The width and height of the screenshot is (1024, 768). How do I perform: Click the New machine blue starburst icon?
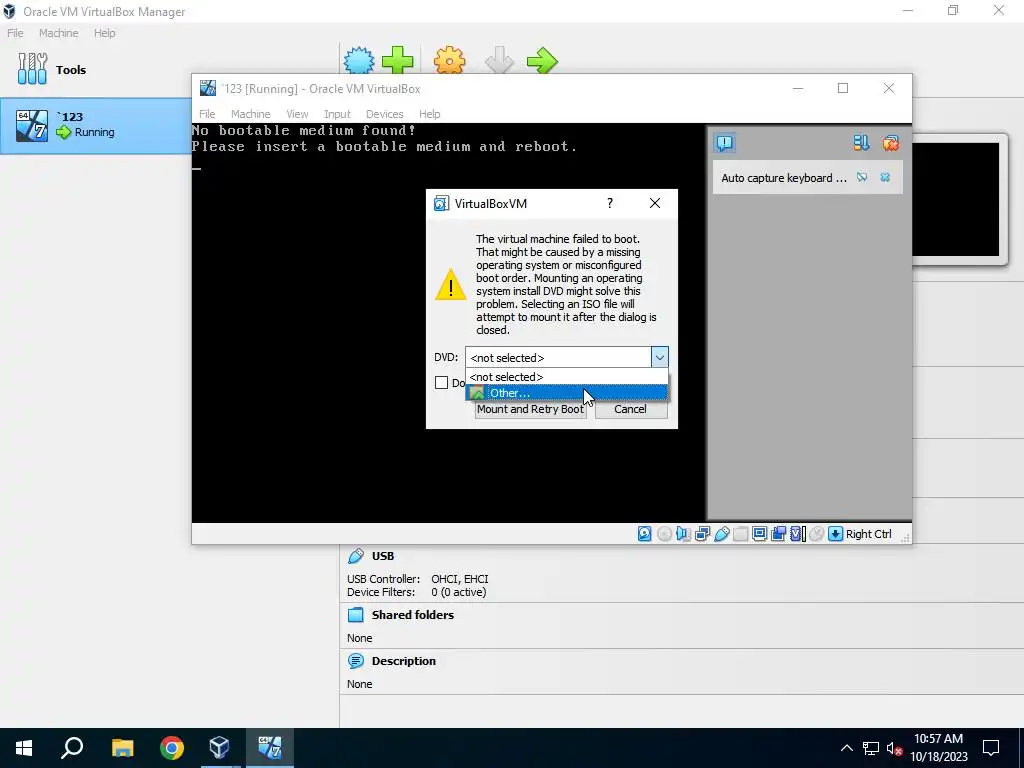[359, 61]
